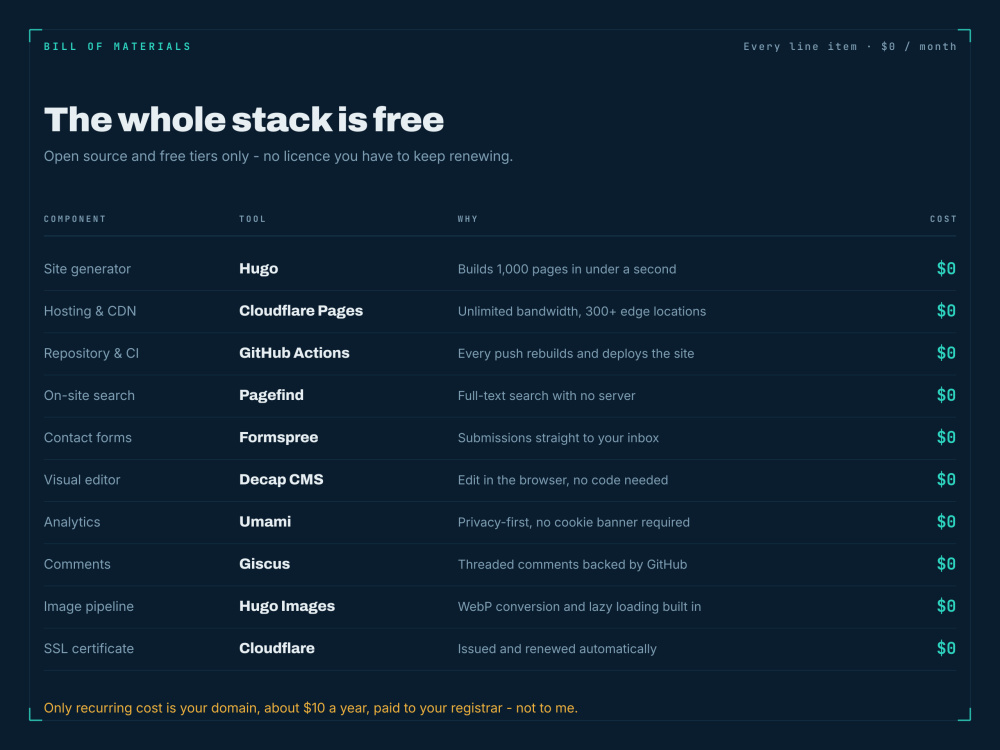Click the orange domain cost footnote
Screen dimensions: 1000x750
coord(311,708)
